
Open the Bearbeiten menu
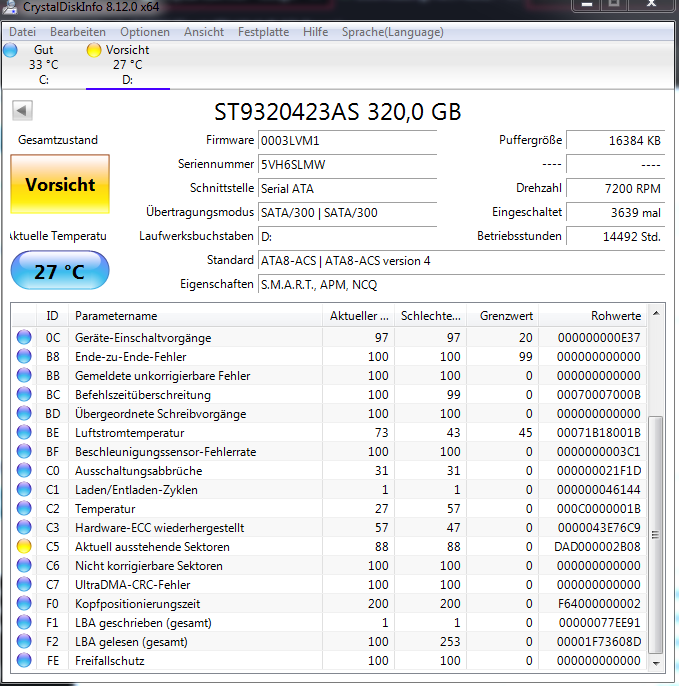point(78,32)
